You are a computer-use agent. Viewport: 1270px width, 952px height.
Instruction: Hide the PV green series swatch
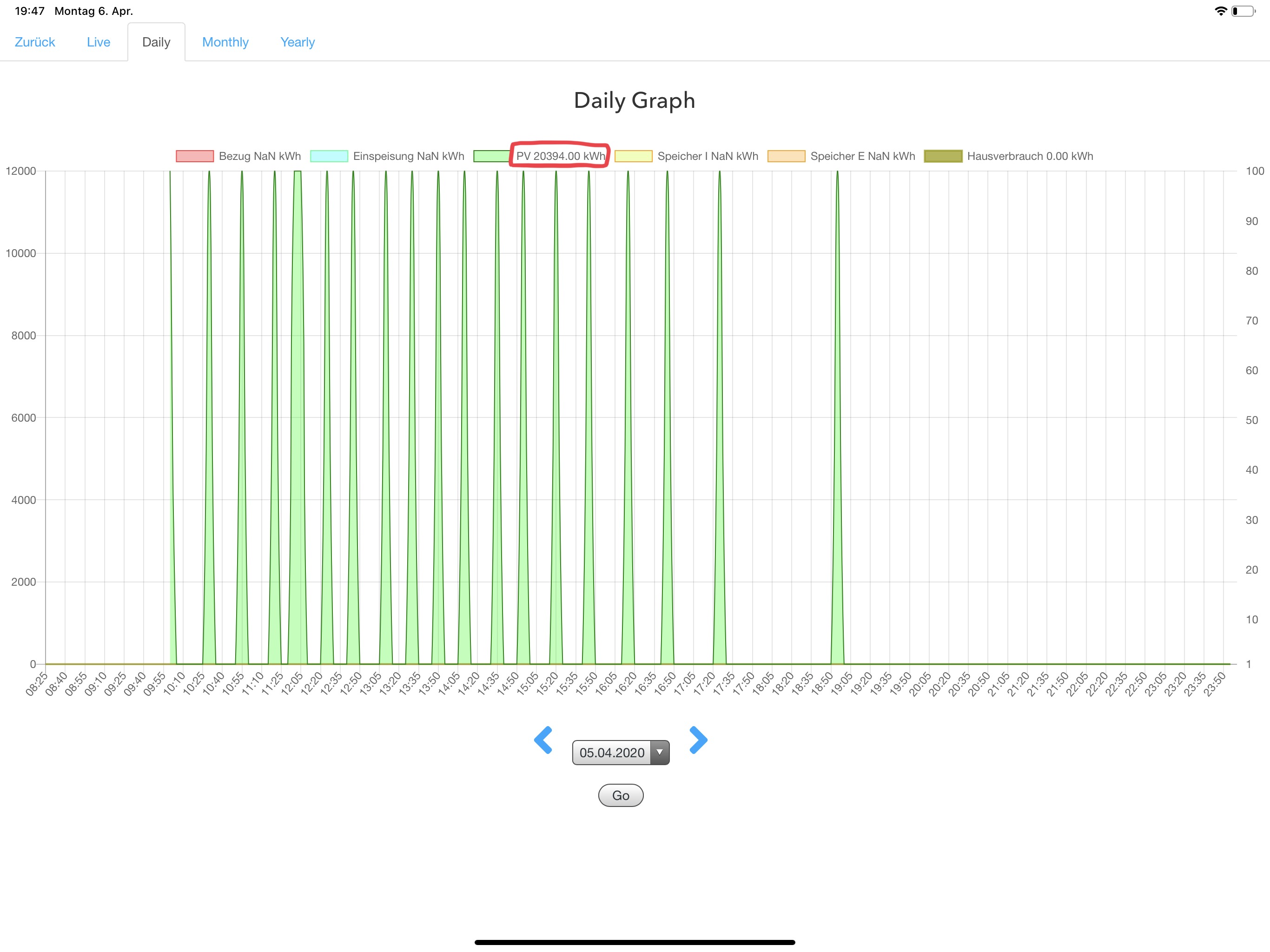click(x=491, y=156)
